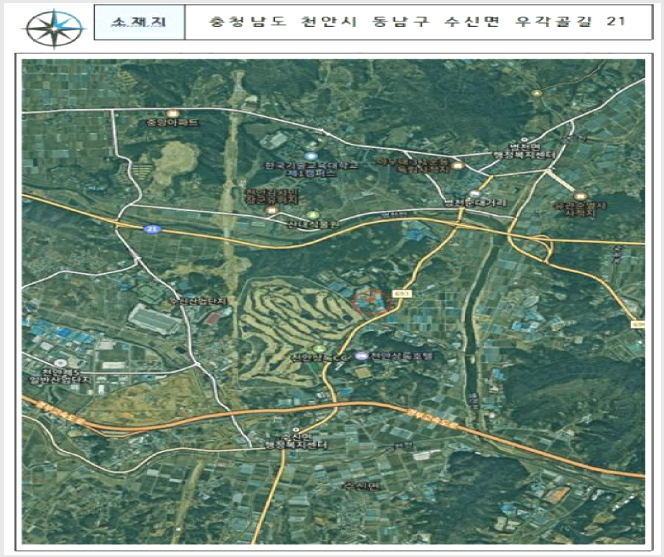The width and height of the screenshot is (664, 557).
Task: Select the 소재지 header label cell
Action: [x=139, y=22]
